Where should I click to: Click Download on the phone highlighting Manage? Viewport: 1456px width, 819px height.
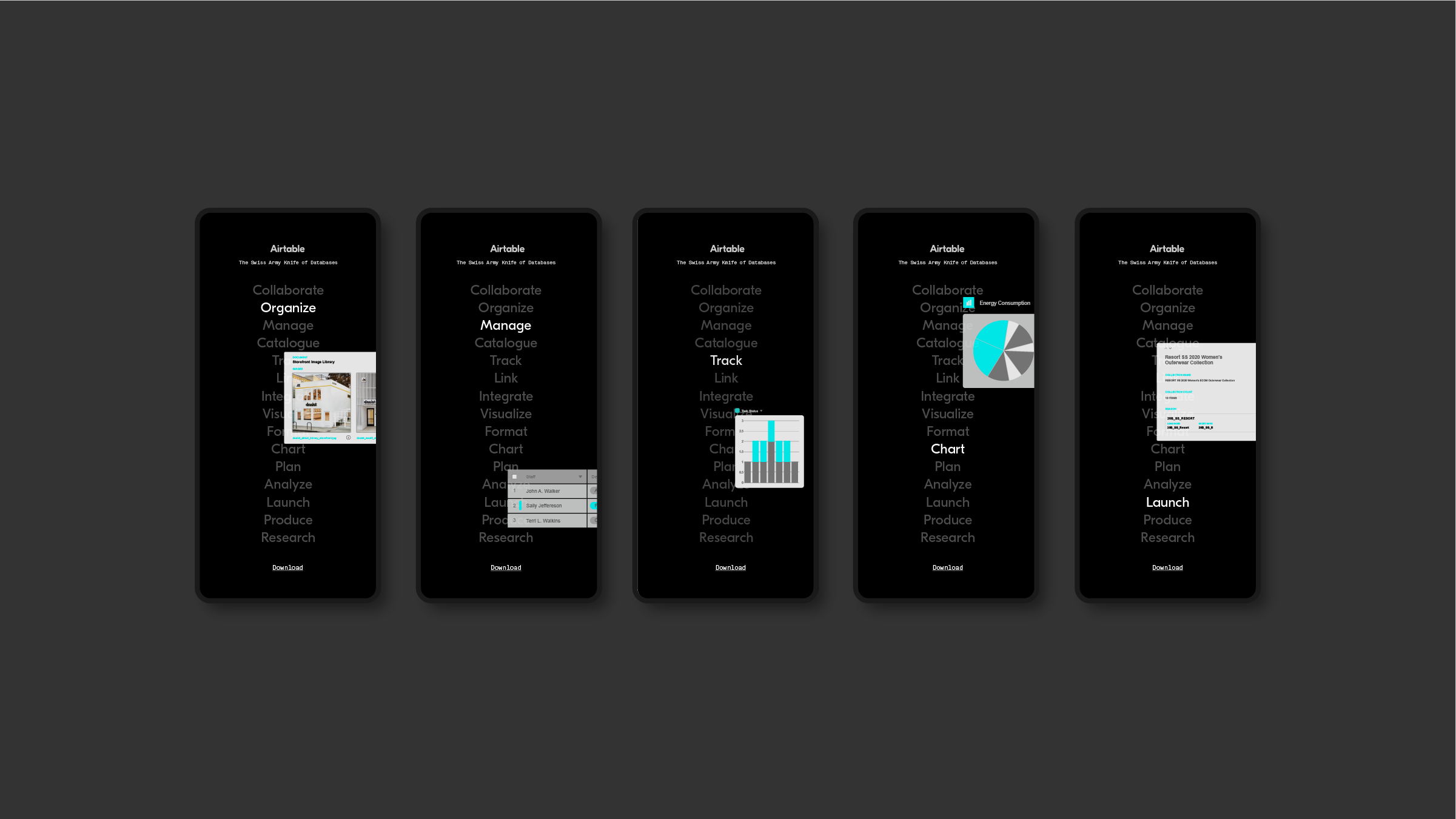(x=506, y=568)
